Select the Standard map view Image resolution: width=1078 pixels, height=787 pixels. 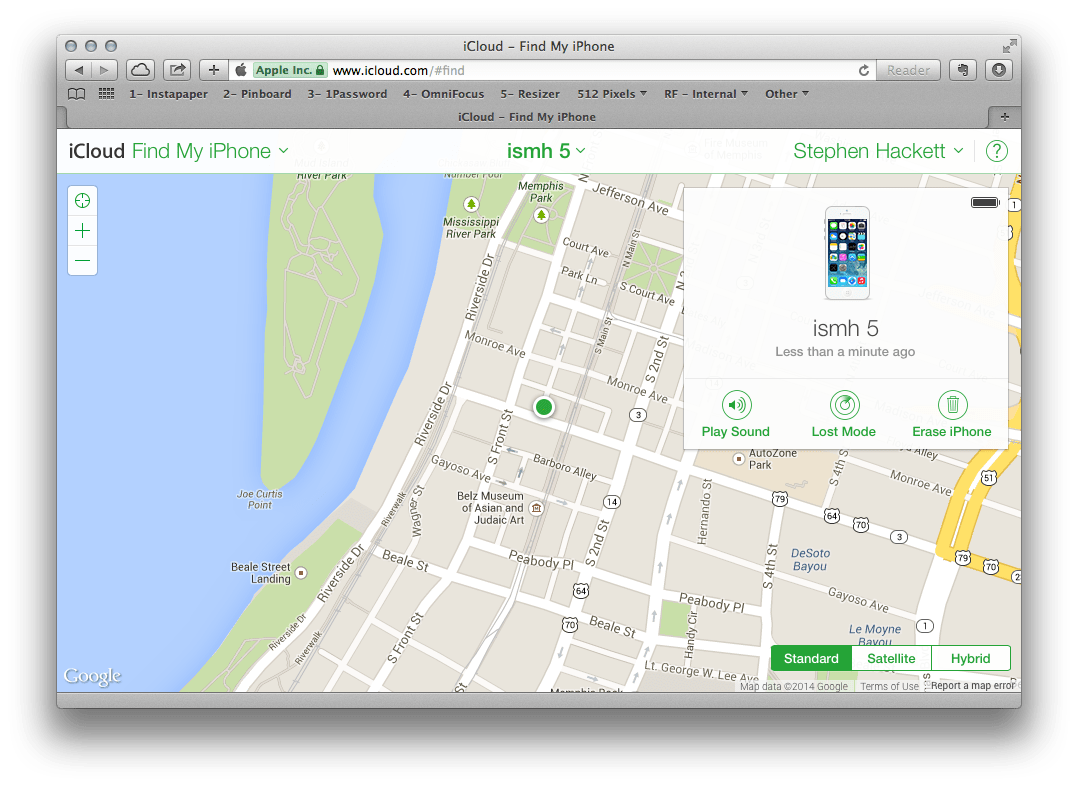click(x=811, y=658)
